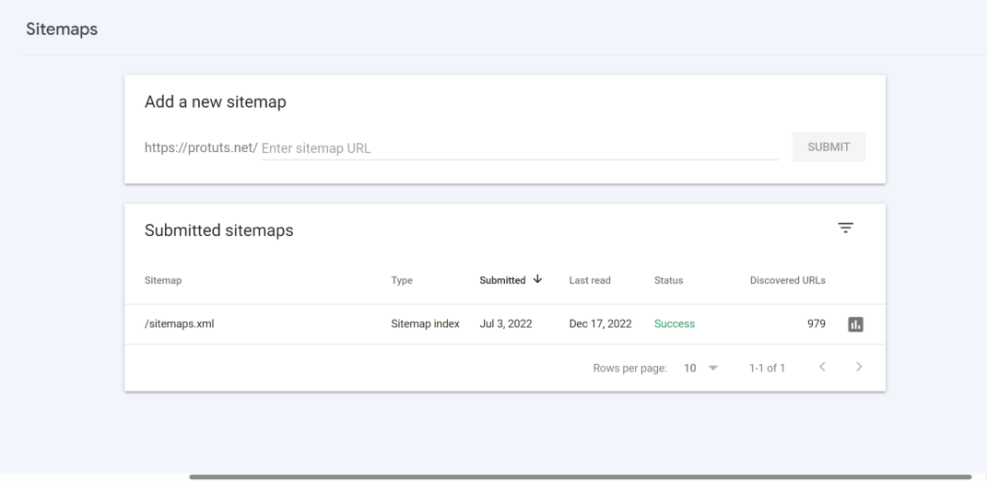Open the submitted sitemaps filter icon
This screenshot has width=987, height=481.
pyautogui.click(x=845, y=228)
